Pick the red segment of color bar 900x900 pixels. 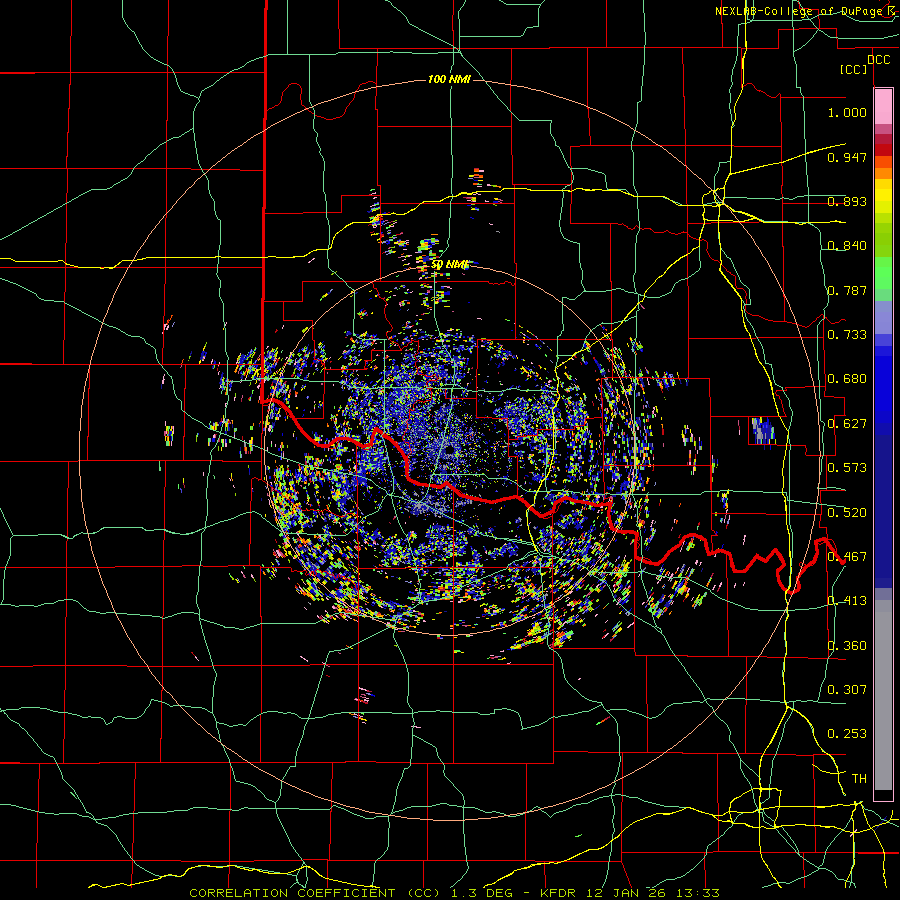883,149
